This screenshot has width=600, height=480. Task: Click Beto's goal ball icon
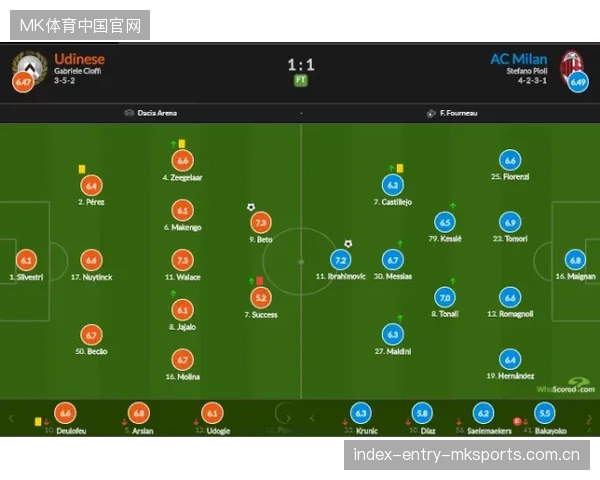point(251,207)
